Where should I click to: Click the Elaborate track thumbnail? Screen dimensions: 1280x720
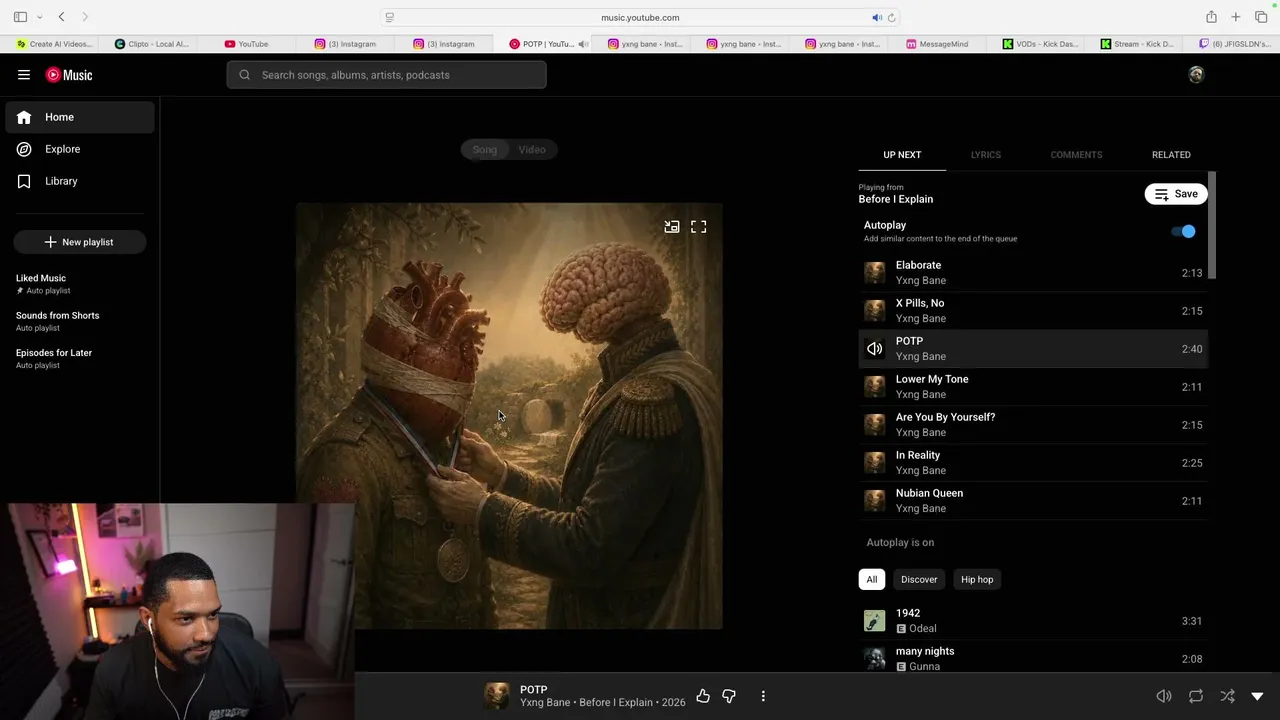click(875, 273)
